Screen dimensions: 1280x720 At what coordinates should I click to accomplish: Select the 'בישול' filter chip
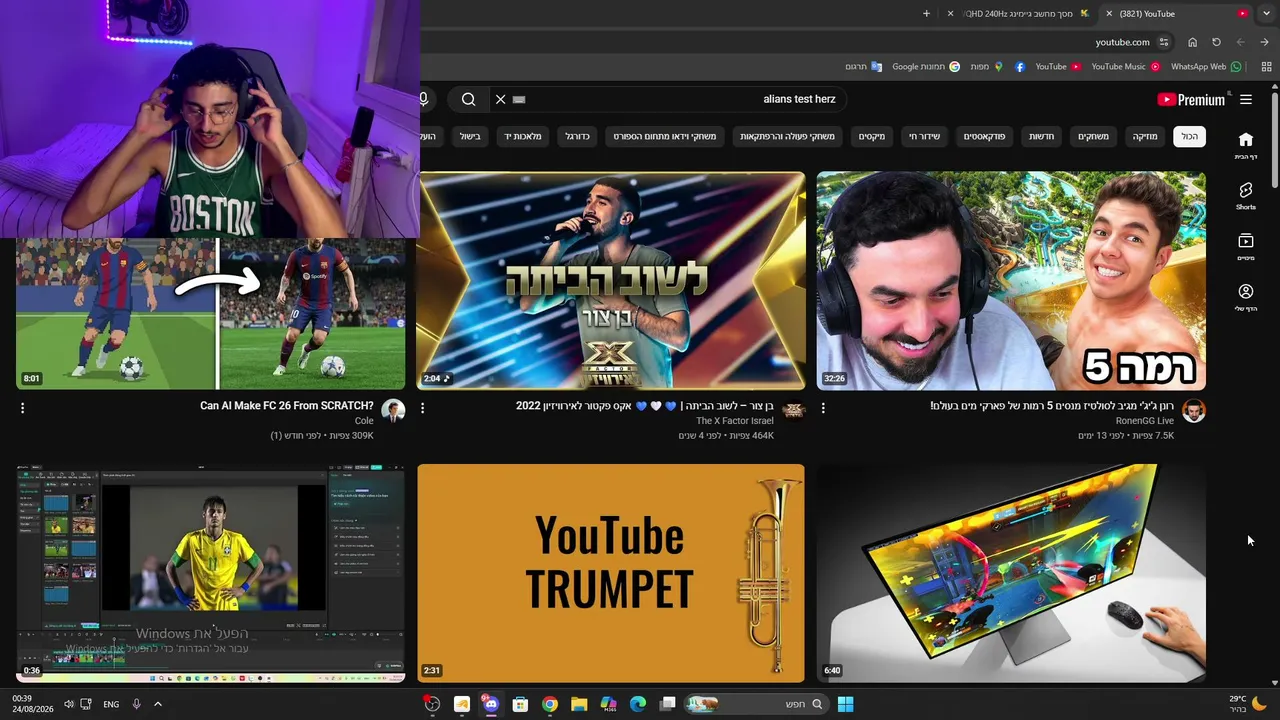click(470, 136)
